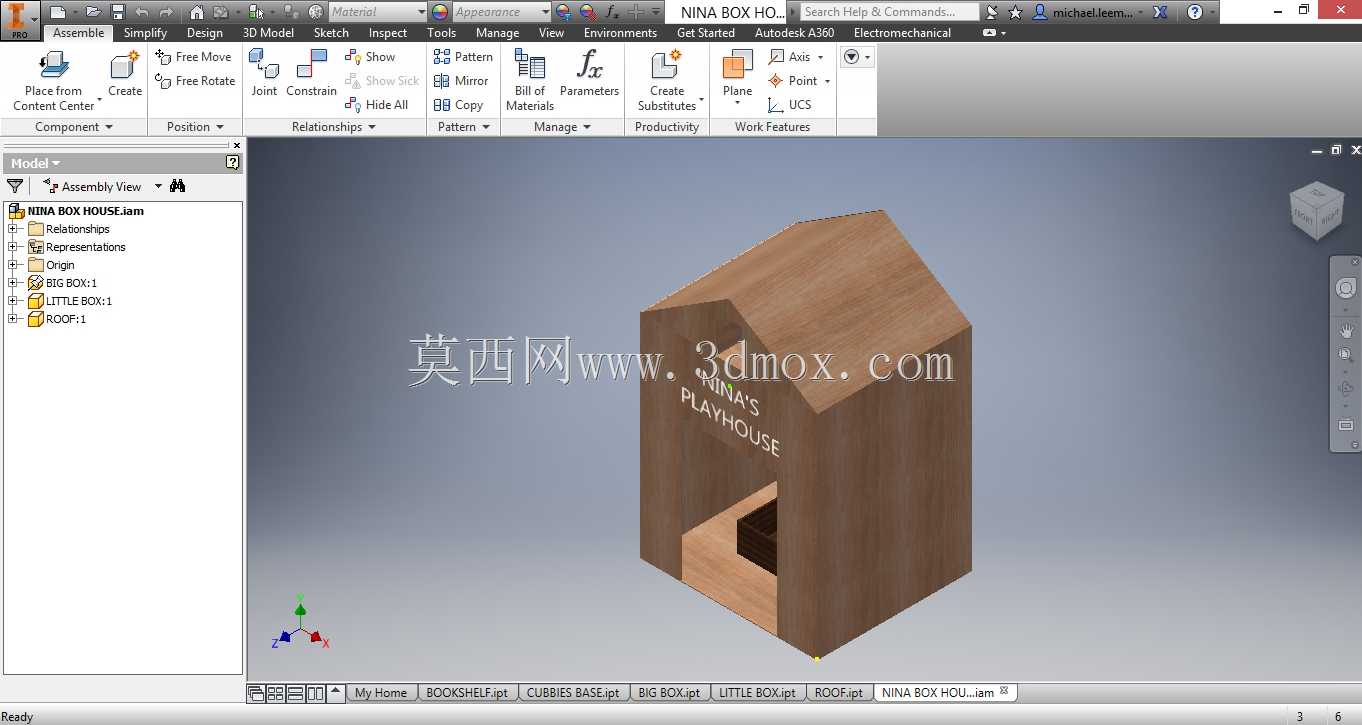
Task: Click the binoculars find icon in browser
Action: pyautogui.click(x=178, y=186)
